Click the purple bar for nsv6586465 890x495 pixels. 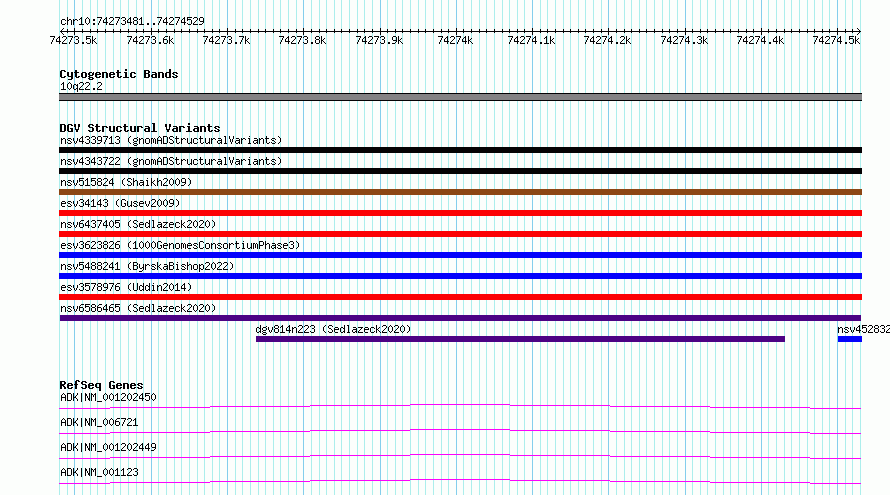(460, 318)
